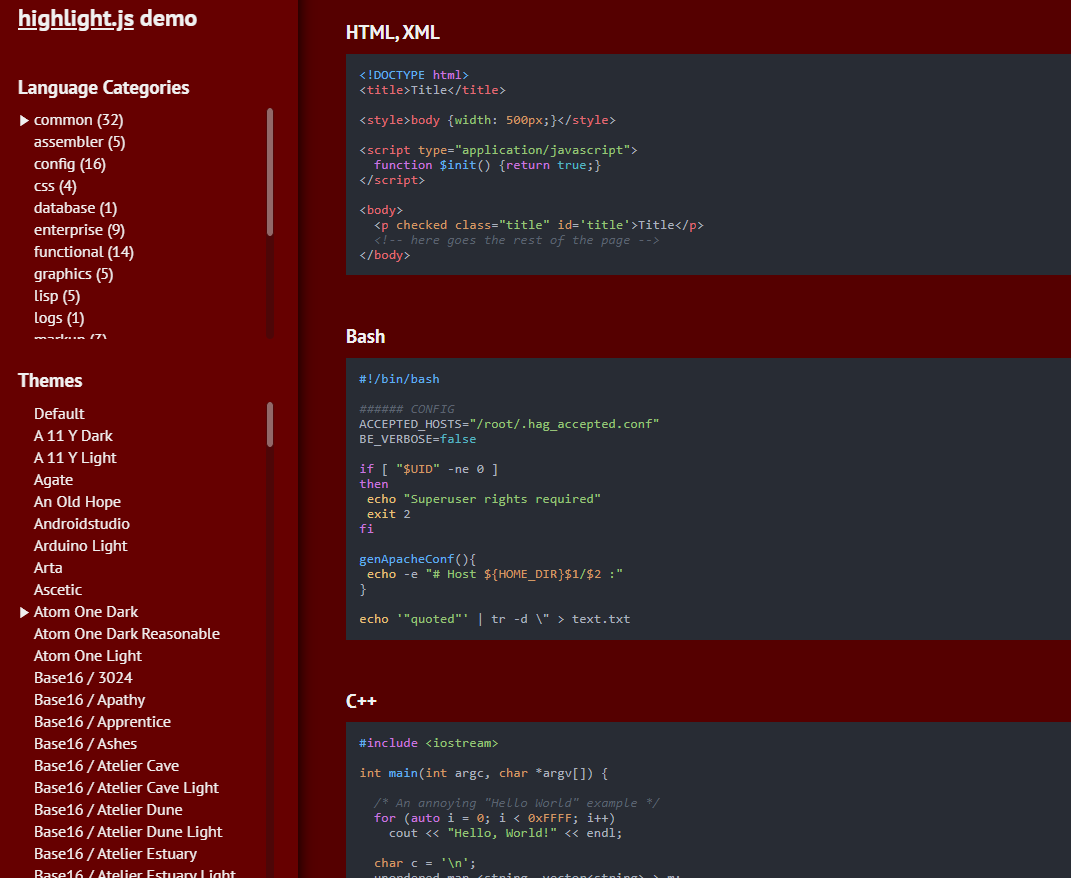
Task: Choose the Base16 / 3024 theme
Action: tap(83, 678)
